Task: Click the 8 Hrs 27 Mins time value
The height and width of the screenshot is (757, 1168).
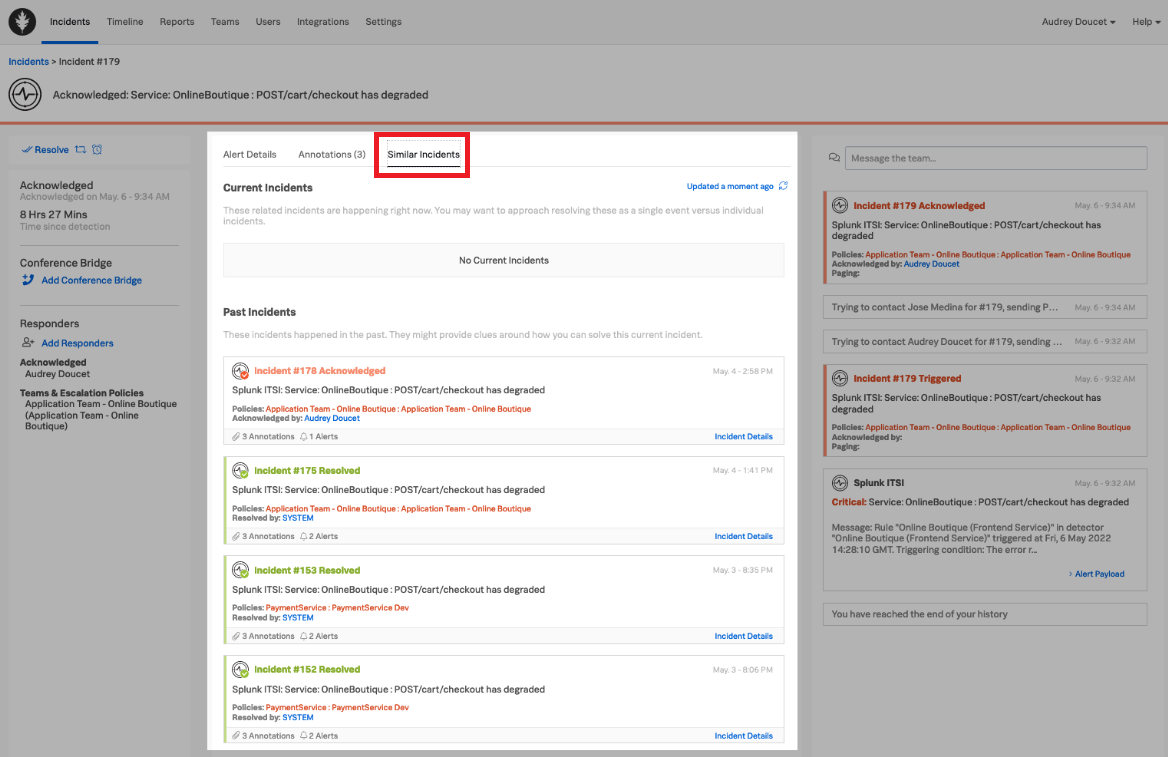Action: pyautogui.click(x=54, y=215)
